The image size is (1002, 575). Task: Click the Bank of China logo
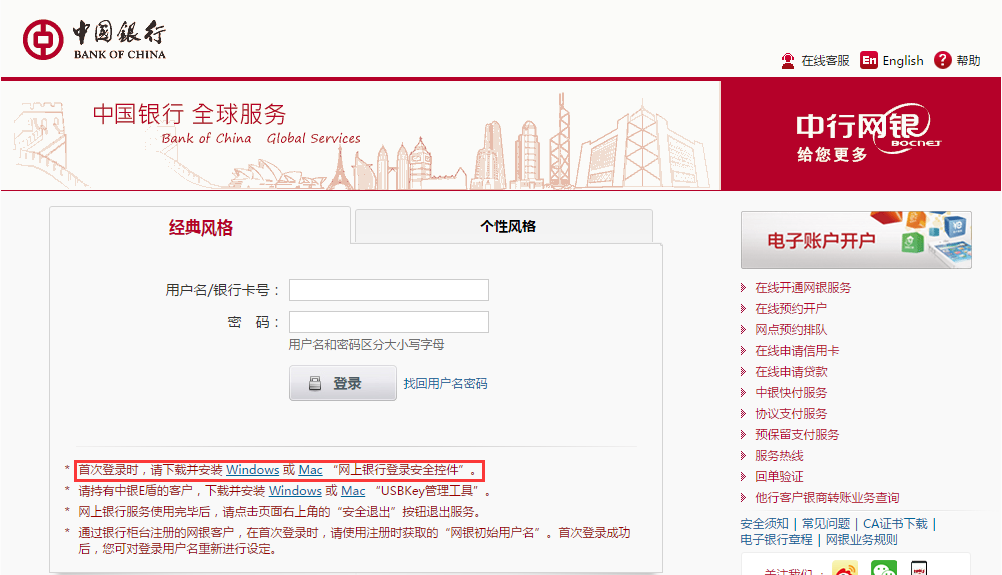[94, 38]
